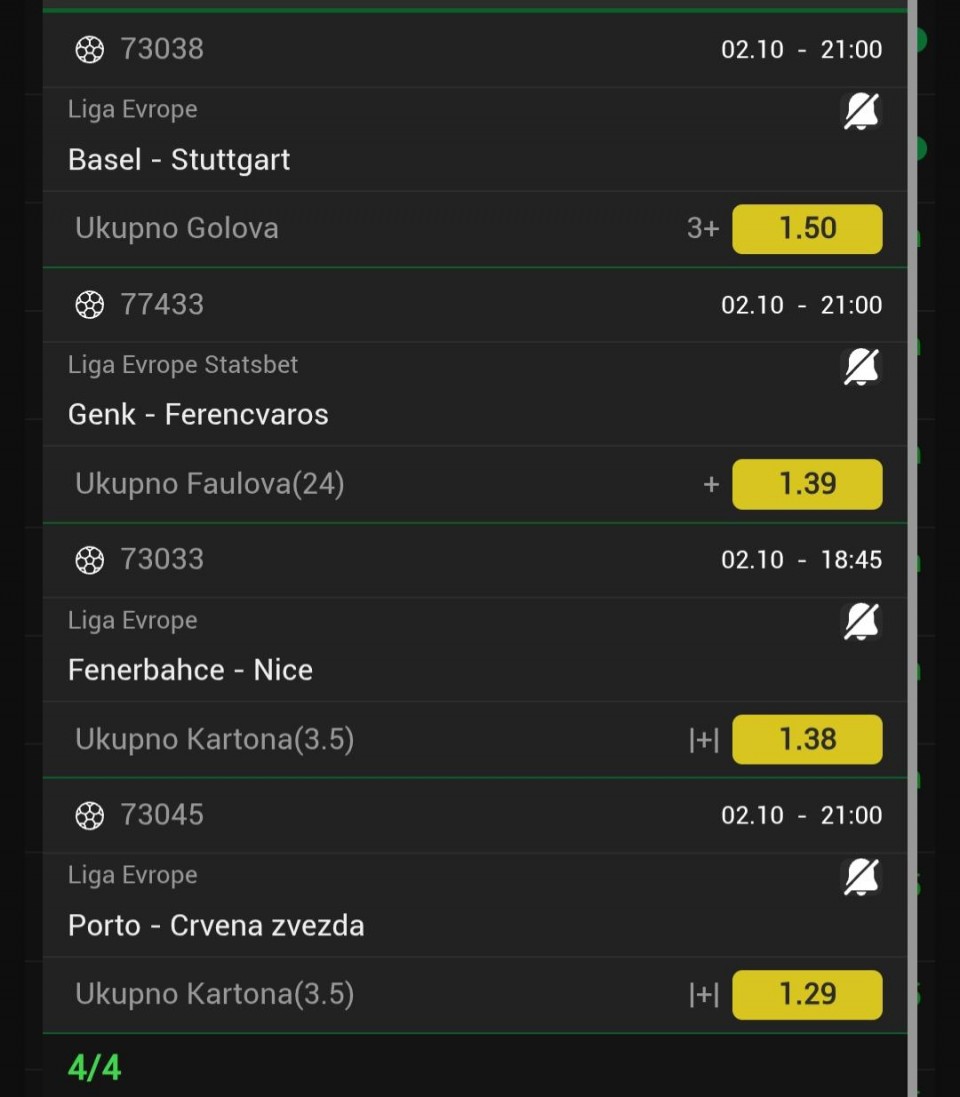This screenshot has width=960, height=1097.
Task: Click soccer ball icon beside 77433
Action: tap(90, 304)
